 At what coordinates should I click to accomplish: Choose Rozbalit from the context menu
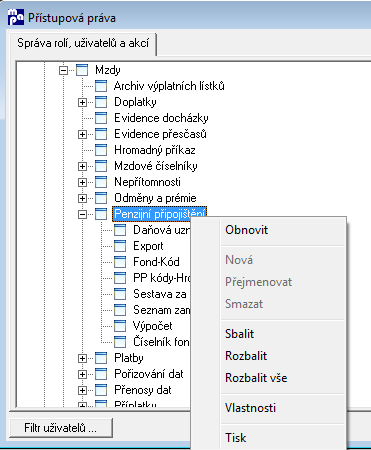pyautogui.click(x=268, y=356)
